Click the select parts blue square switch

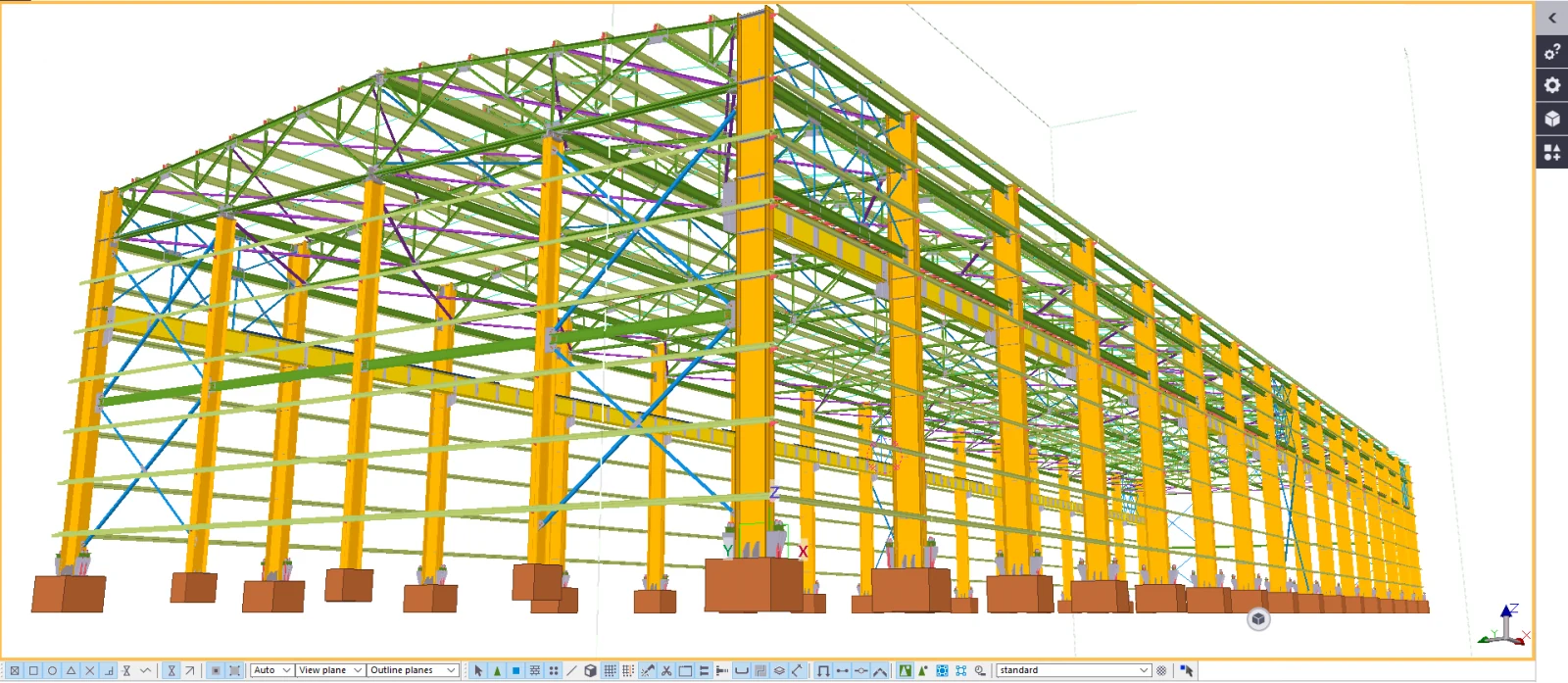pos(515,670)
